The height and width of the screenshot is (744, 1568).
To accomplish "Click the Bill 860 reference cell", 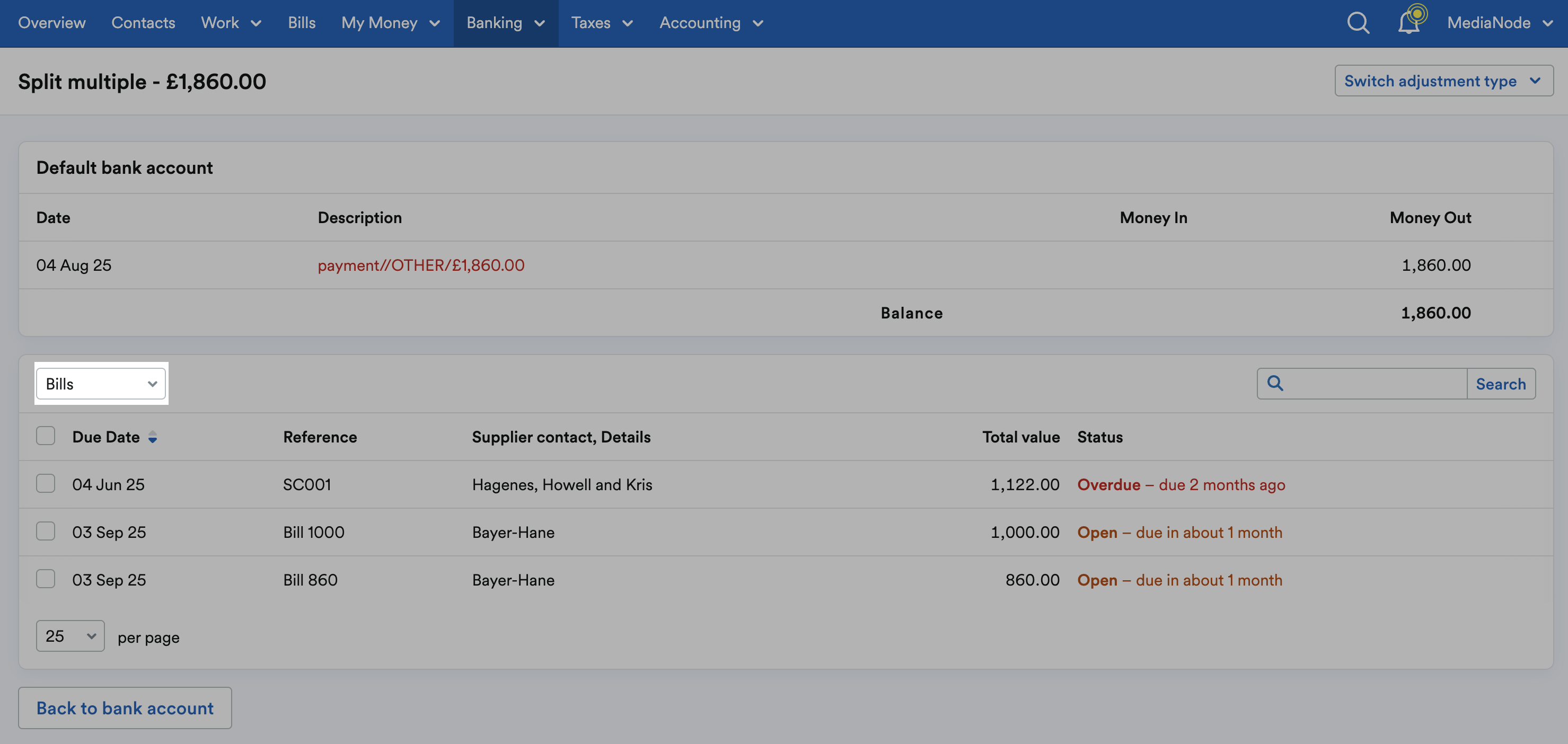I will point(310,580).
